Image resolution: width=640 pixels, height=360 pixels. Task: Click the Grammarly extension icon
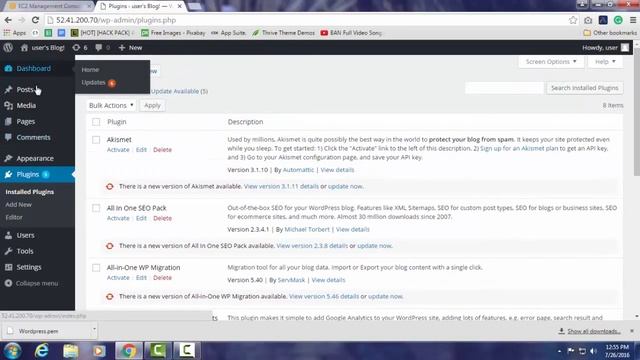618,20
